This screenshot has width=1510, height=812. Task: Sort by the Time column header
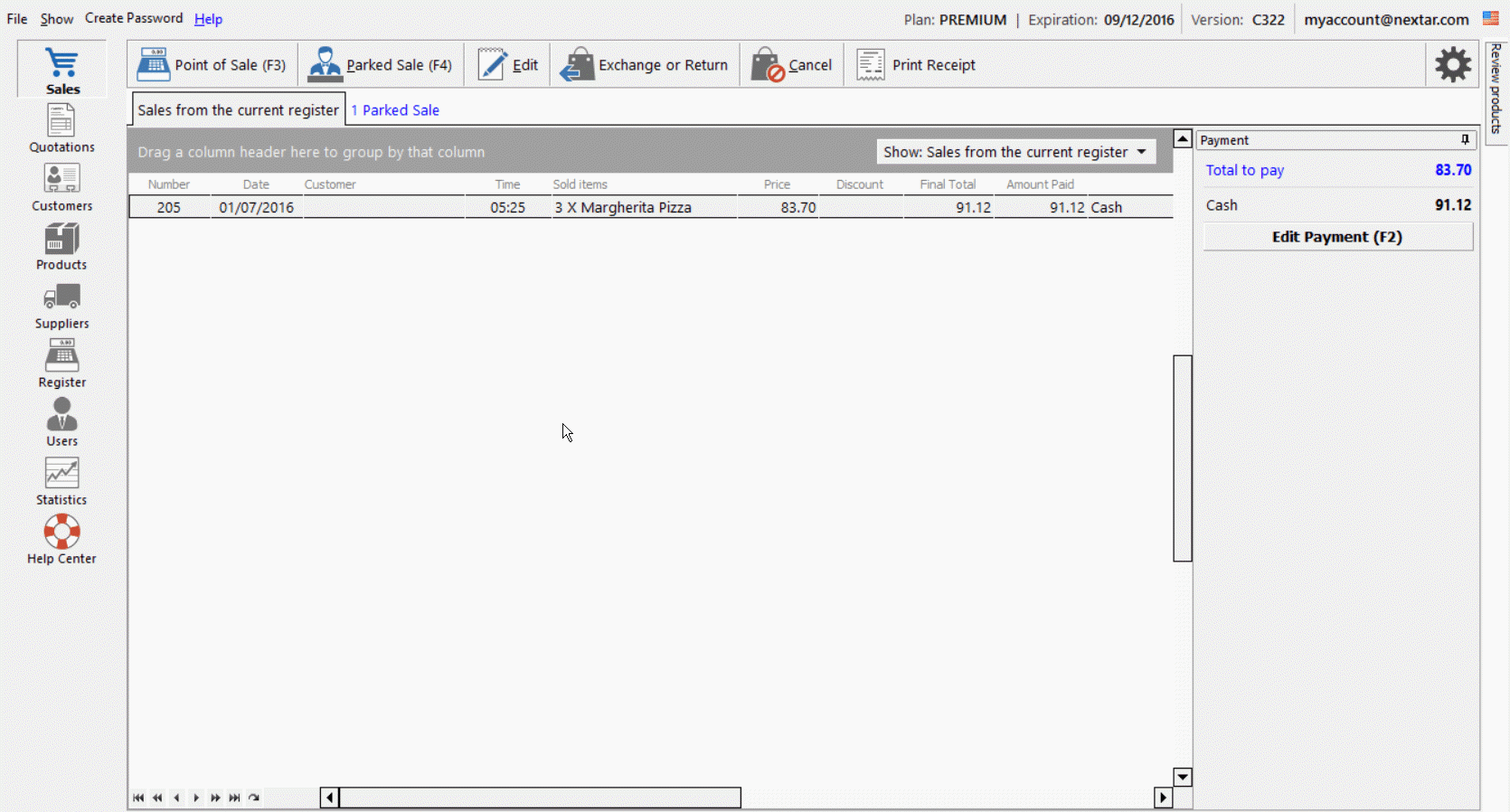point(507,184)
